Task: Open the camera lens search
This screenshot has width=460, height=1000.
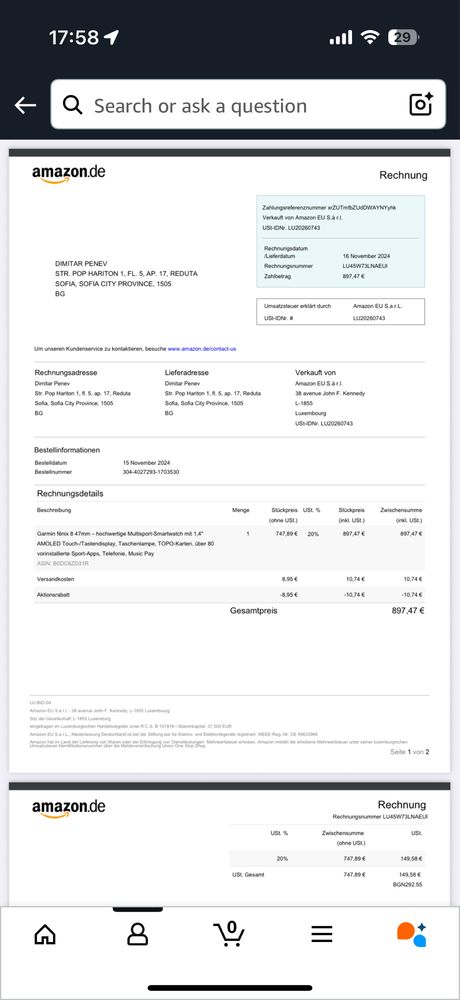Action: pos(421,104)
